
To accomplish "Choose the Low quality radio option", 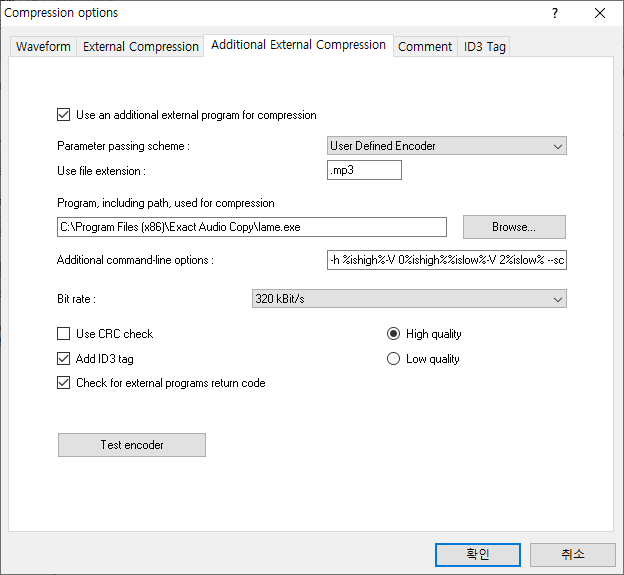I will (394, 359).
